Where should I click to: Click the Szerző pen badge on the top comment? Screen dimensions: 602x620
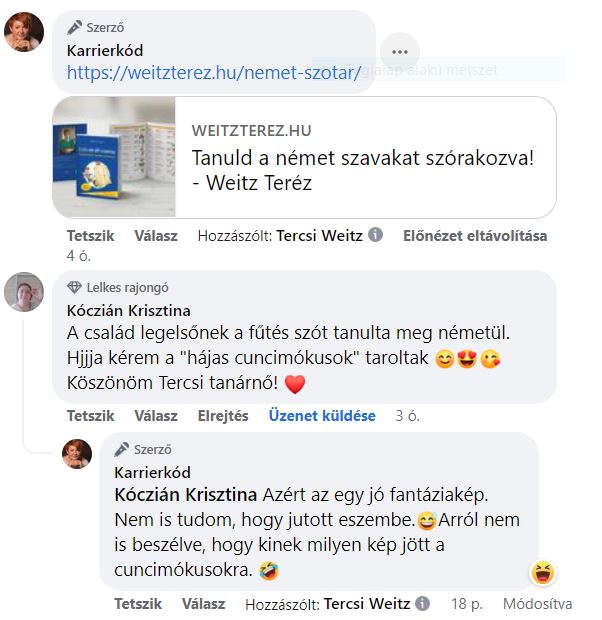pyautogui.click(x=74, y=27)
